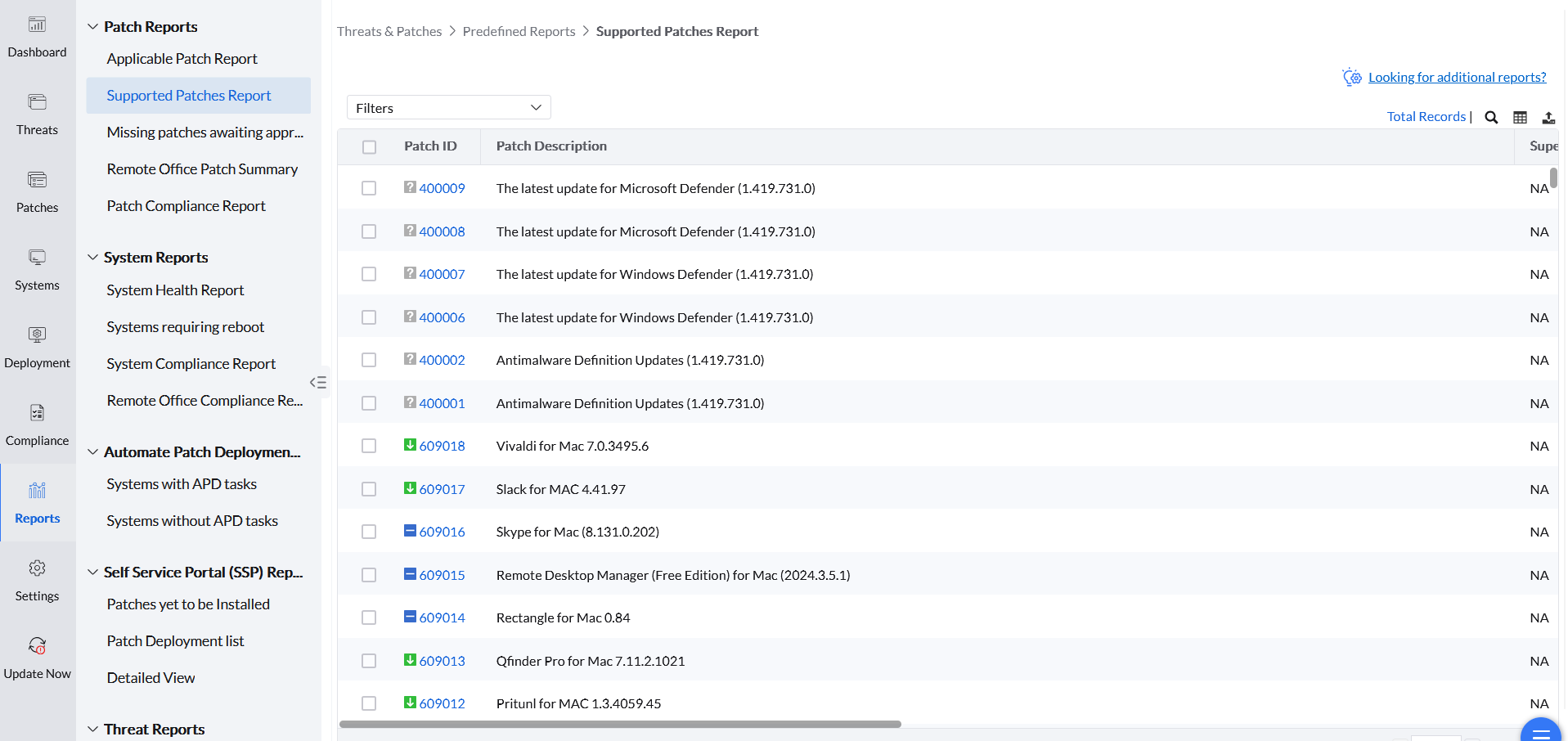Screen dimensions: 1568x741
Task: Open the Compliance sidebar icon
Action: [x=37, y=412]
